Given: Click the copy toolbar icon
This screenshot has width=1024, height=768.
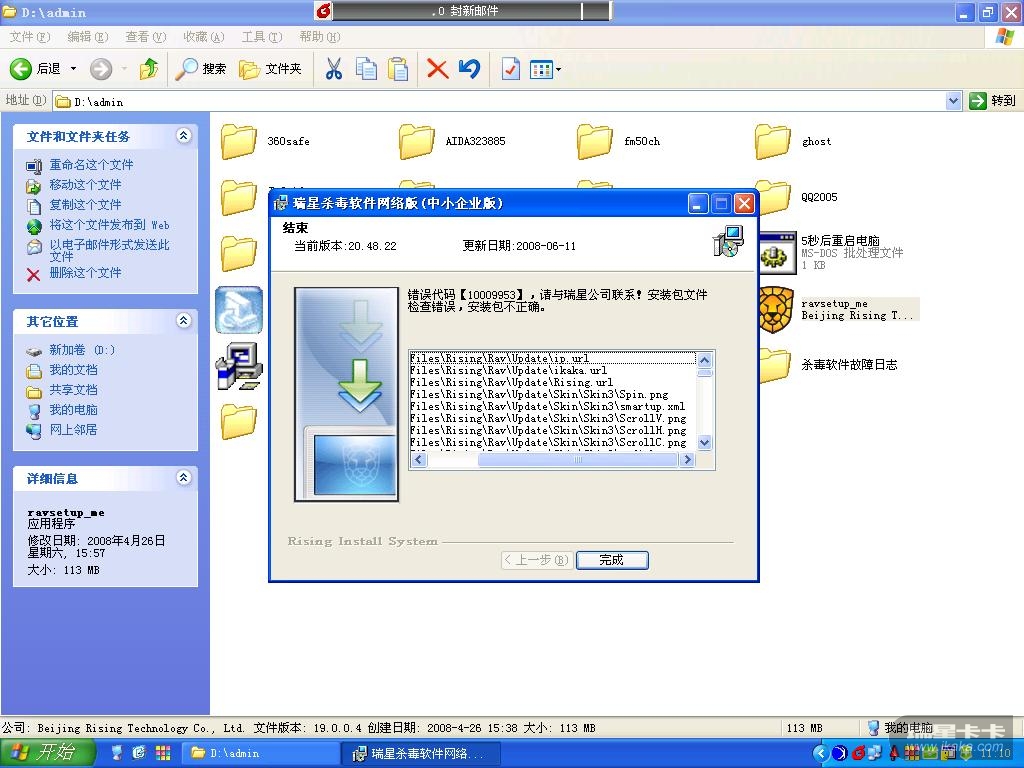Looking at the screenshot, I should 366,69.
